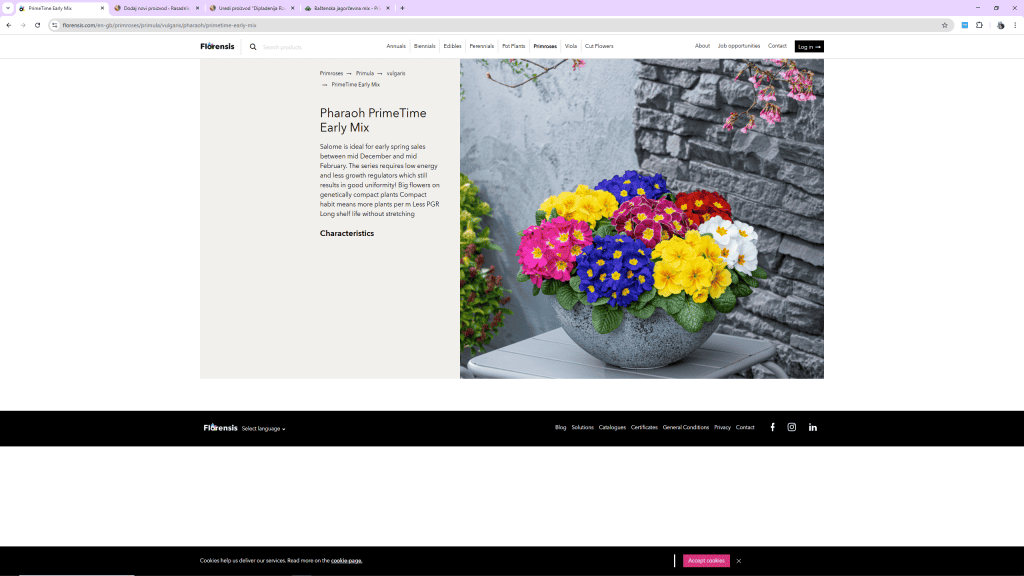Image resolution: width=1024 pixels, height=576 pixels.
Task: Open the Cut Flowers menu
Action: [x=599, y=46]
